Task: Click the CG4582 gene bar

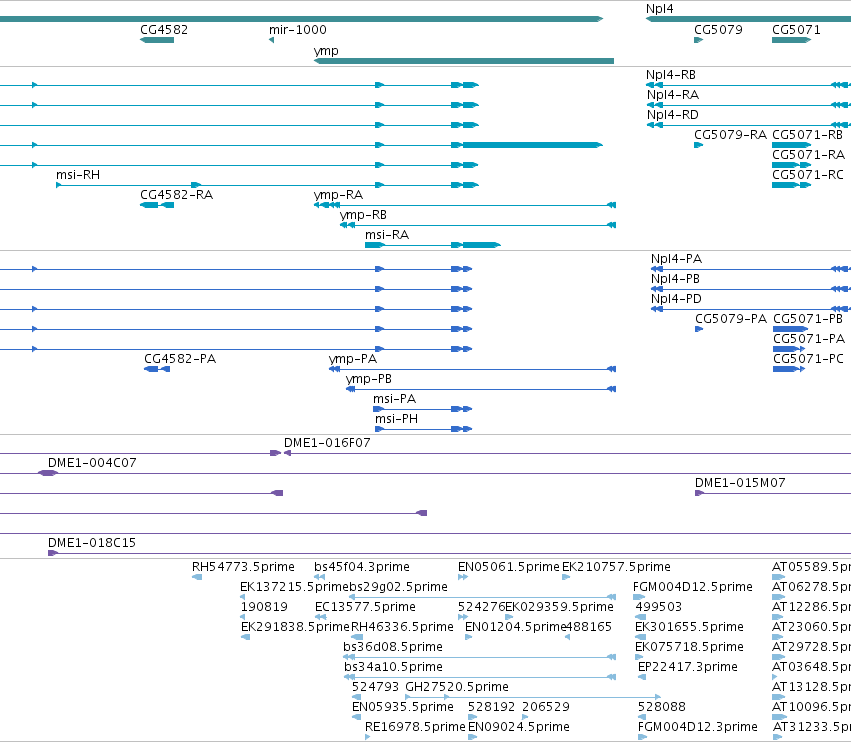Action: click(157, 40)
